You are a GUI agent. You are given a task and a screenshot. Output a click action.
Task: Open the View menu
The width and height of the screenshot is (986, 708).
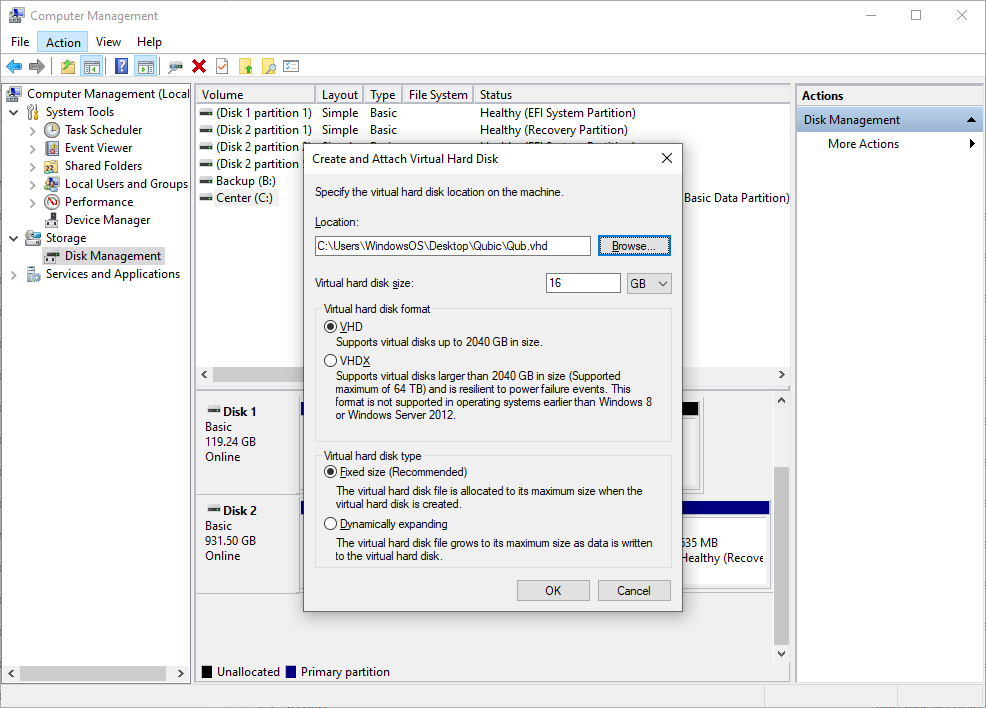point(108,42)
